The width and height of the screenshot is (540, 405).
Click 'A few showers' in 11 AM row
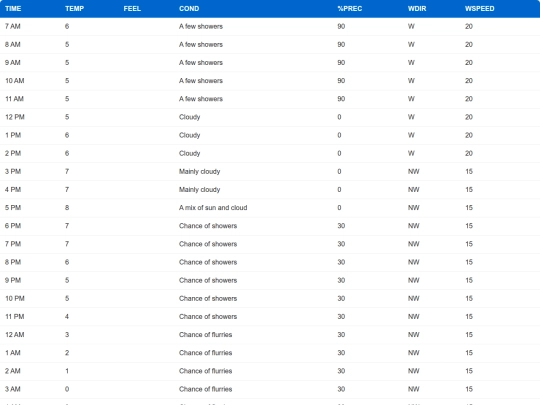(x=201, y=99)
